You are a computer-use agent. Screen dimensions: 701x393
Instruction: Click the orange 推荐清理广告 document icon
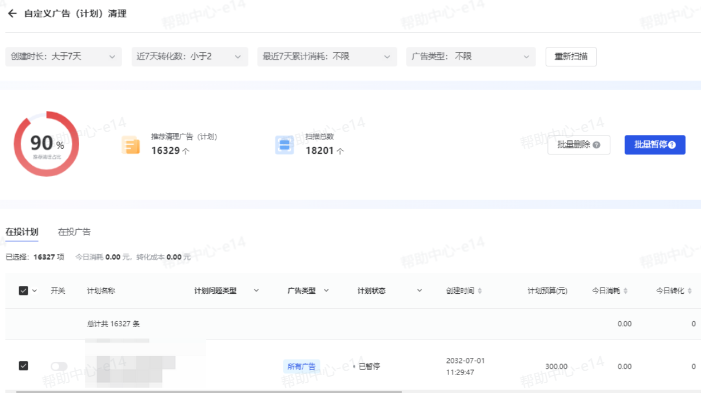pos(131,145)
